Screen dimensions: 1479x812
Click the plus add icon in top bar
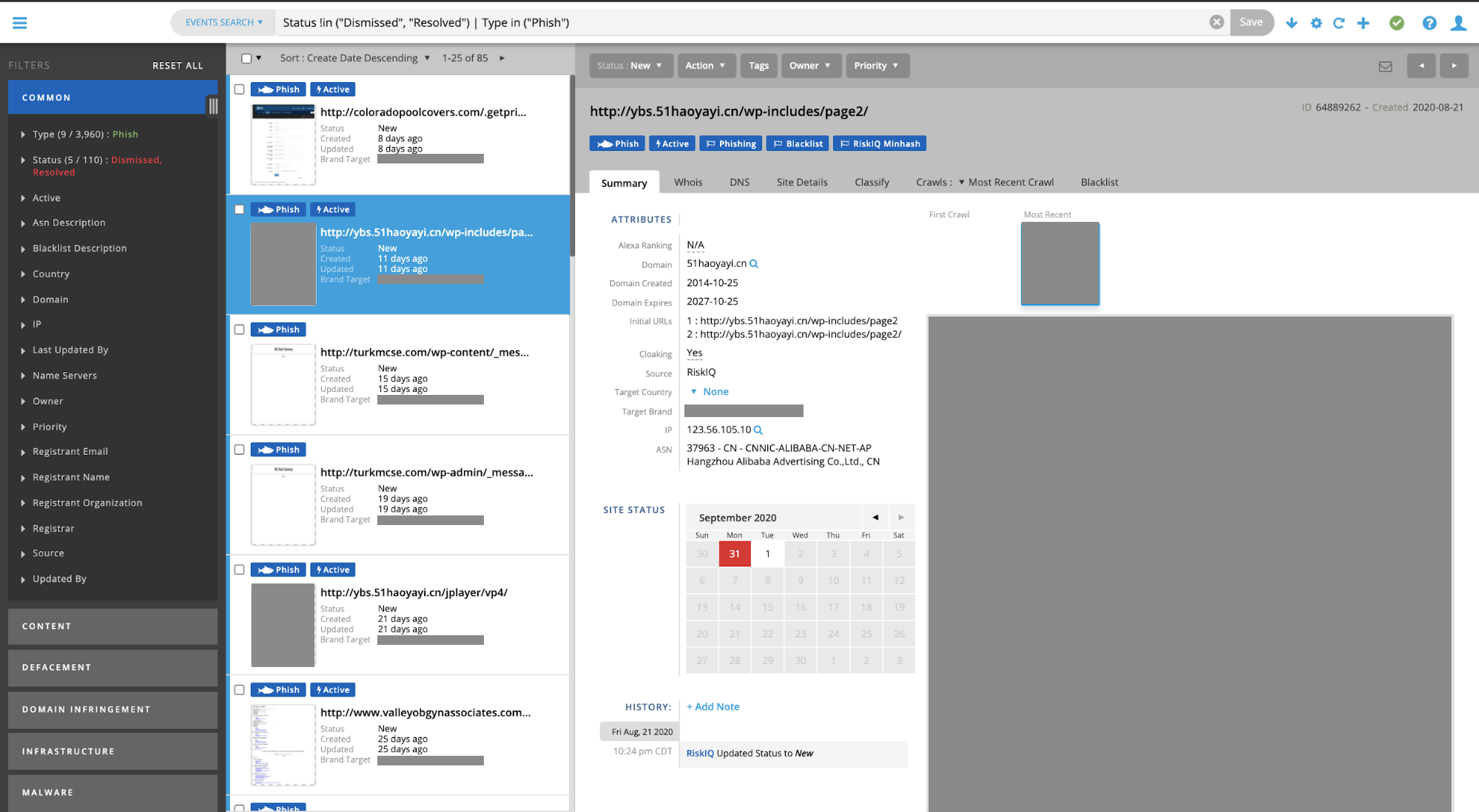[x=1363, y=23]
